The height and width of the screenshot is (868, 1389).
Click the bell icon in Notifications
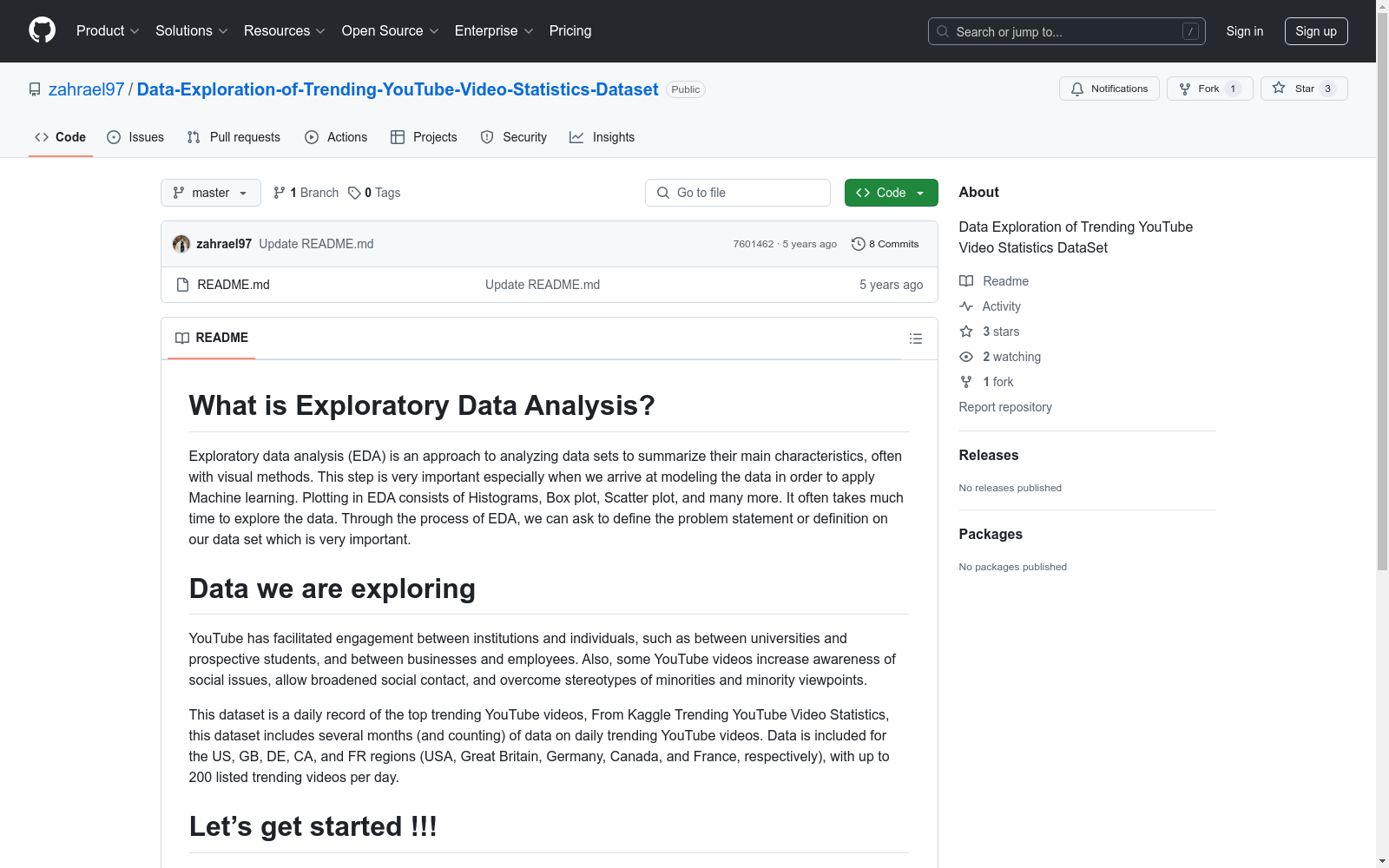pyautogui.click(x=1077, y=89)
